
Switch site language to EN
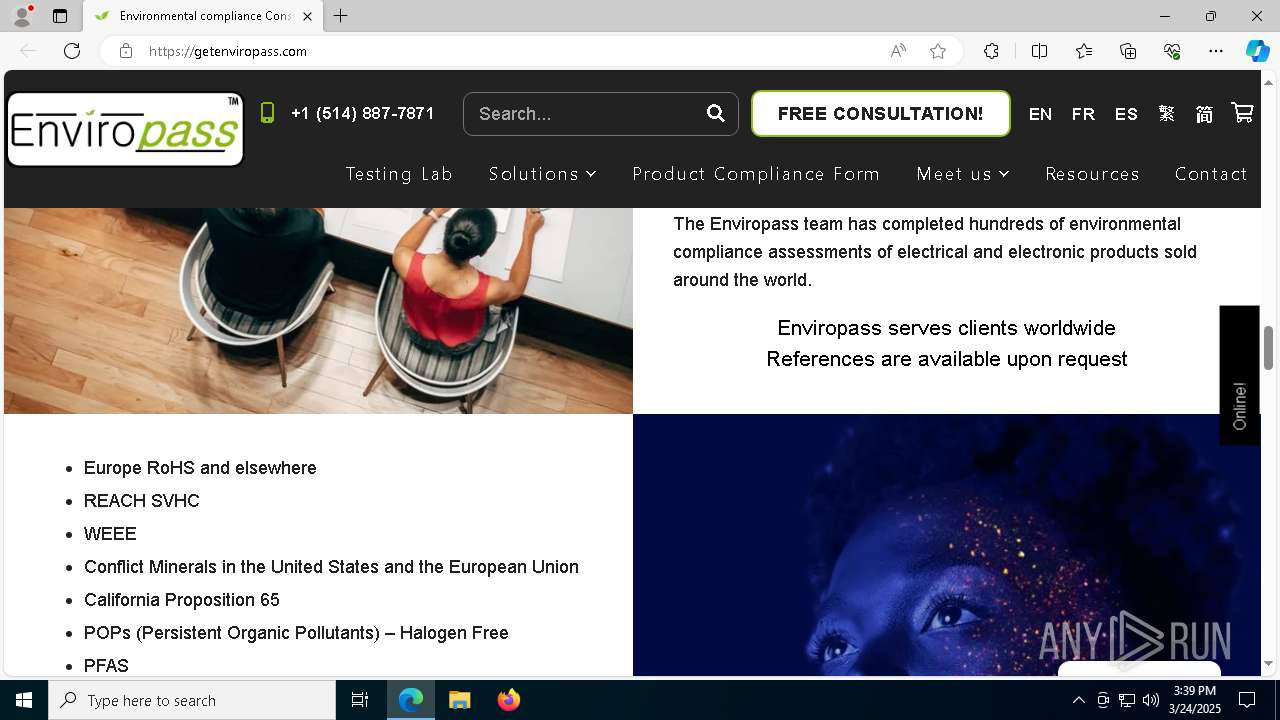point(1040,114)
